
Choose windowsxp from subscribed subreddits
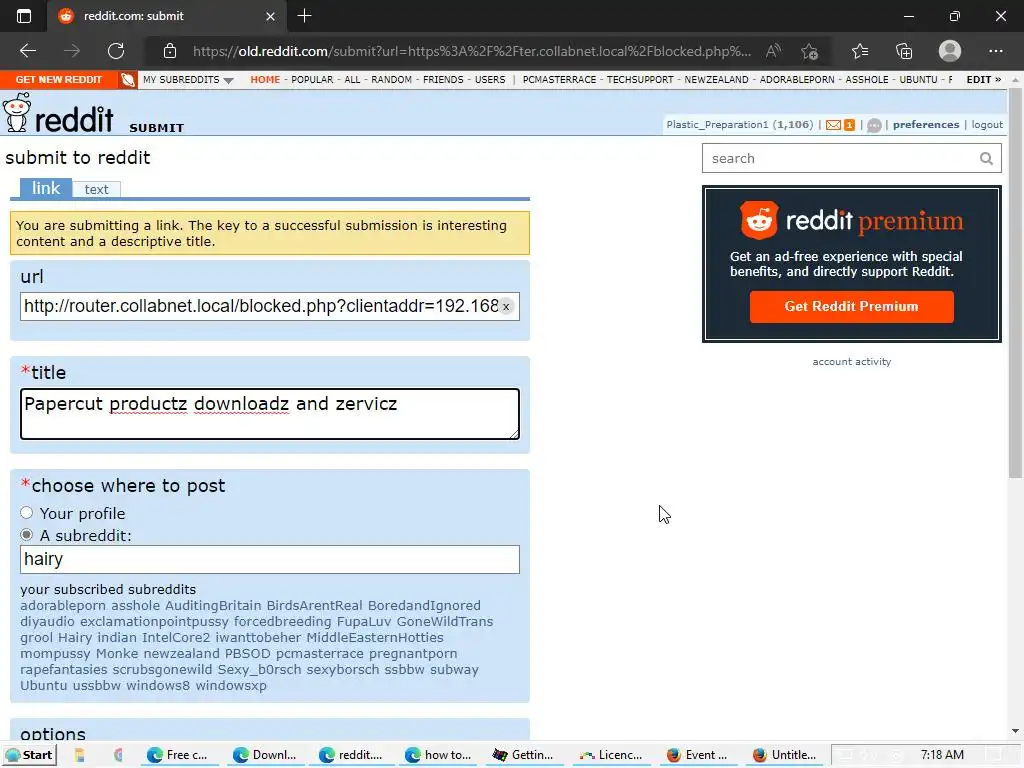point(231,686)
